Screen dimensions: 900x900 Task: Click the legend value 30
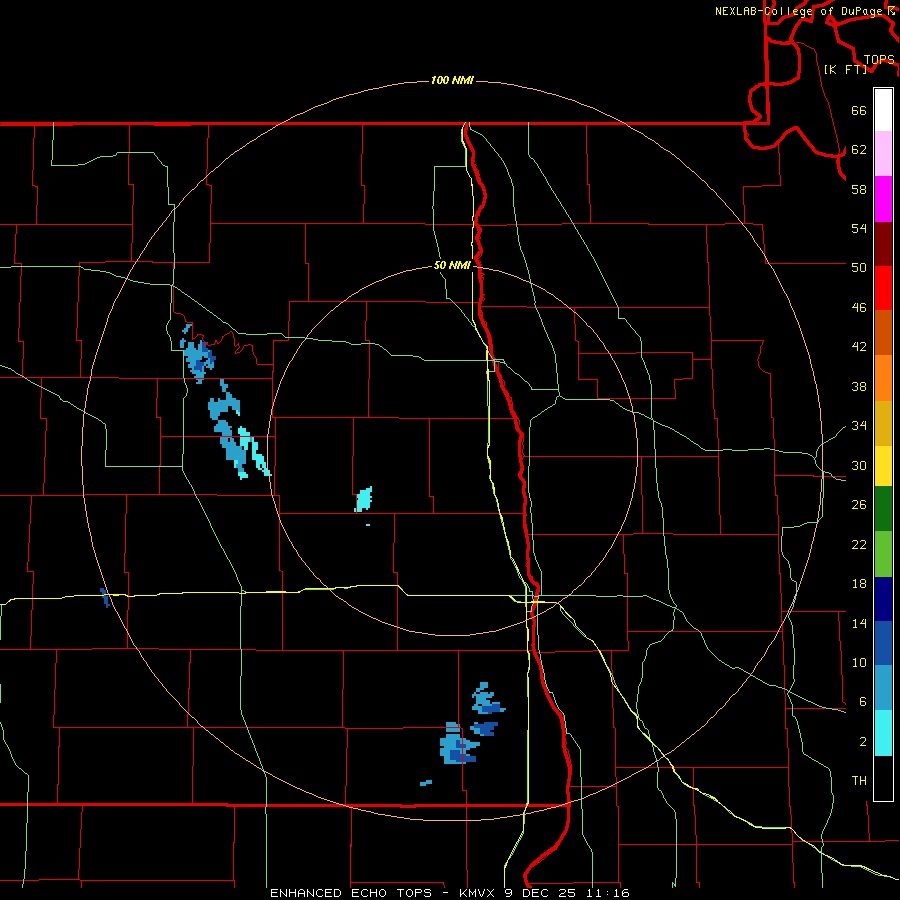coord(859,465)
